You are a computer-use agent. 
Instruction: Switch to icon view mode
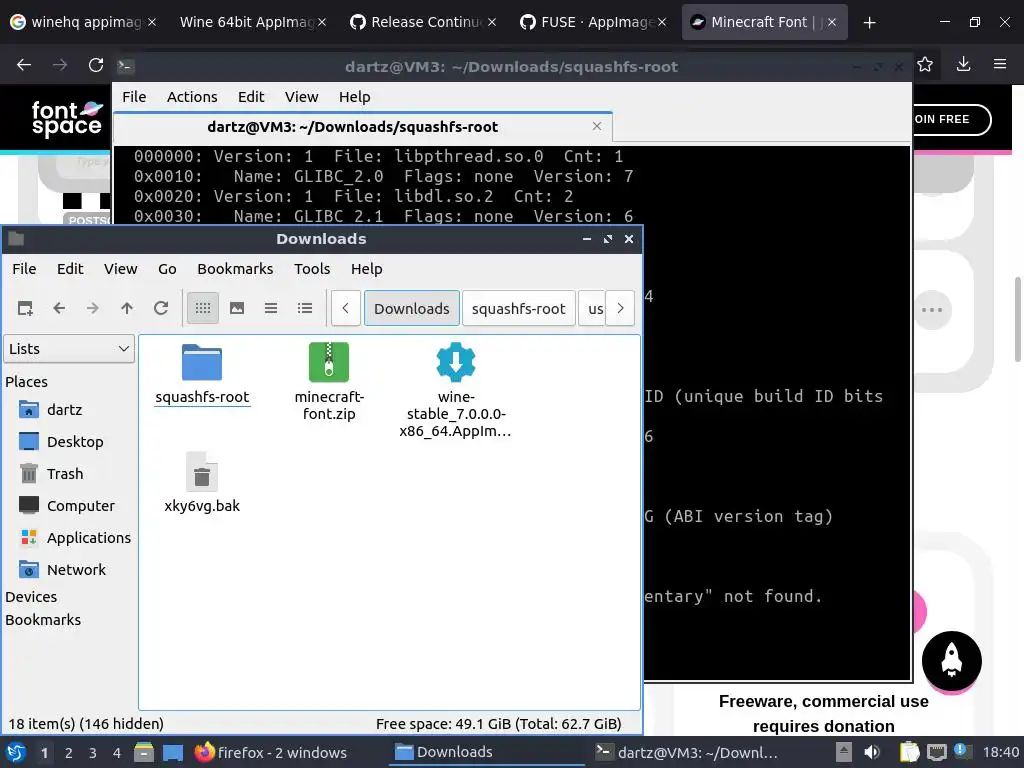click(203, 308)
